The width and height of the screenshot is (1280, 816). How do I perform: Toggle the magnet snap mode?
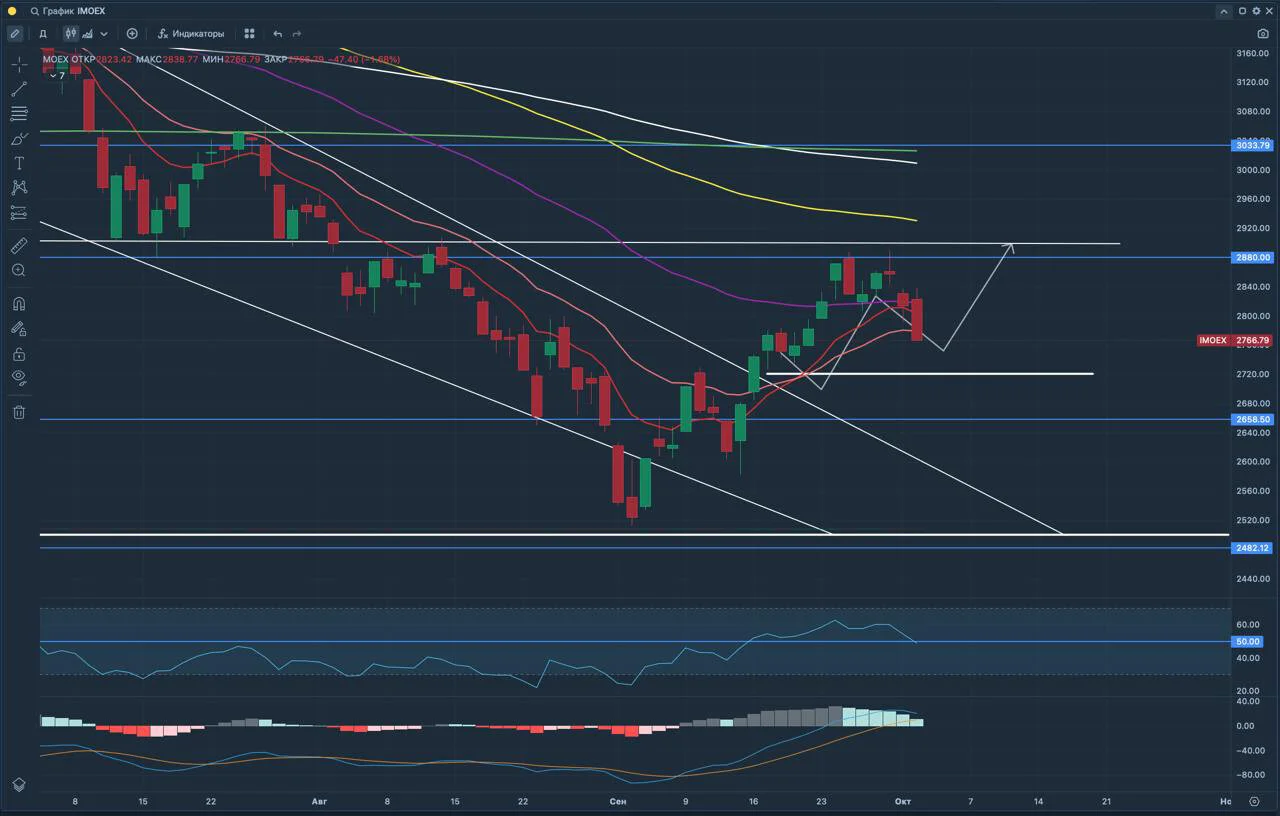(x=18, y=304)
